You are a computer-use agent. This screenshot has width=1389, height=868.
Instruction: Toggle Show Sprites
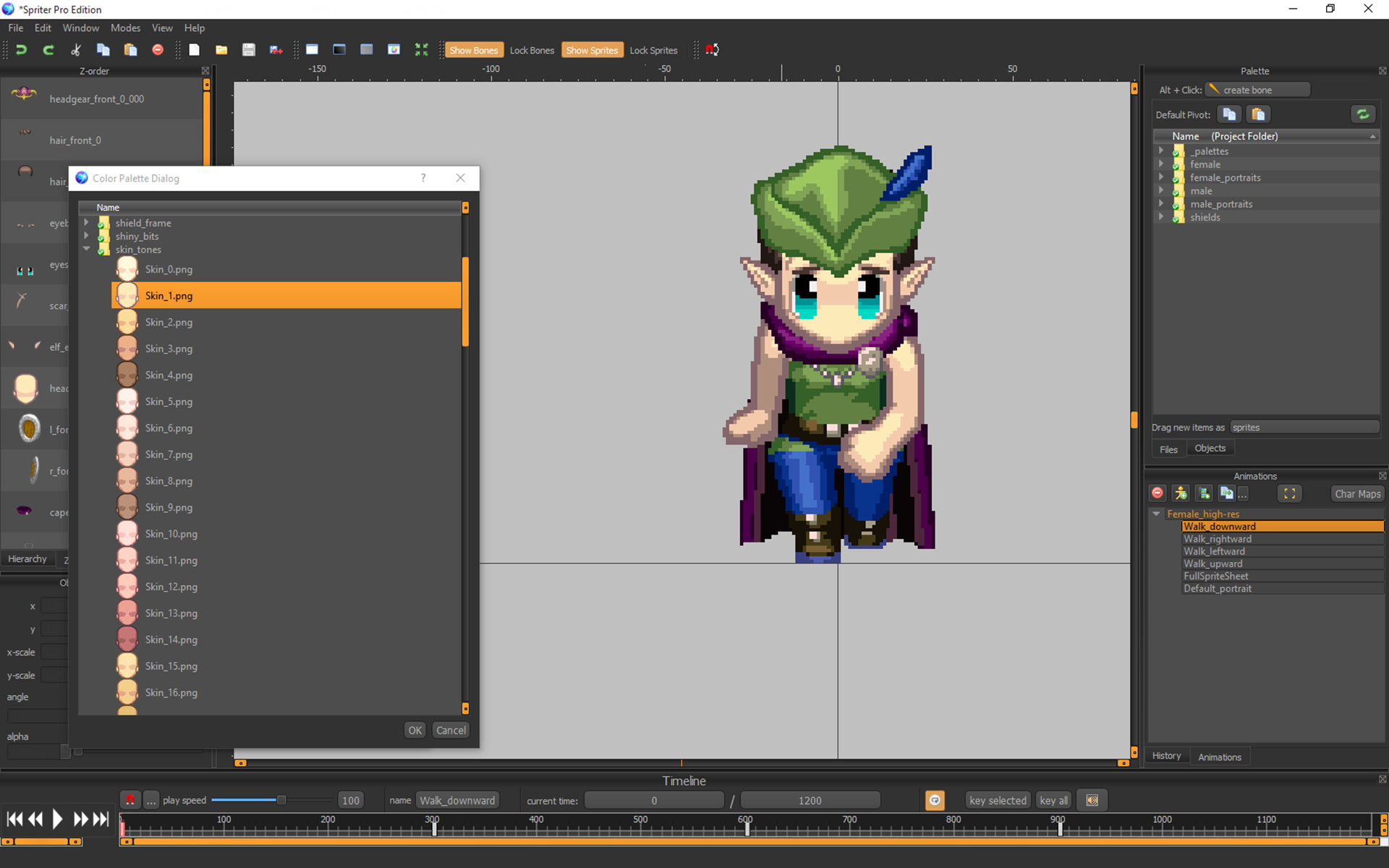(x=592, y=49)
